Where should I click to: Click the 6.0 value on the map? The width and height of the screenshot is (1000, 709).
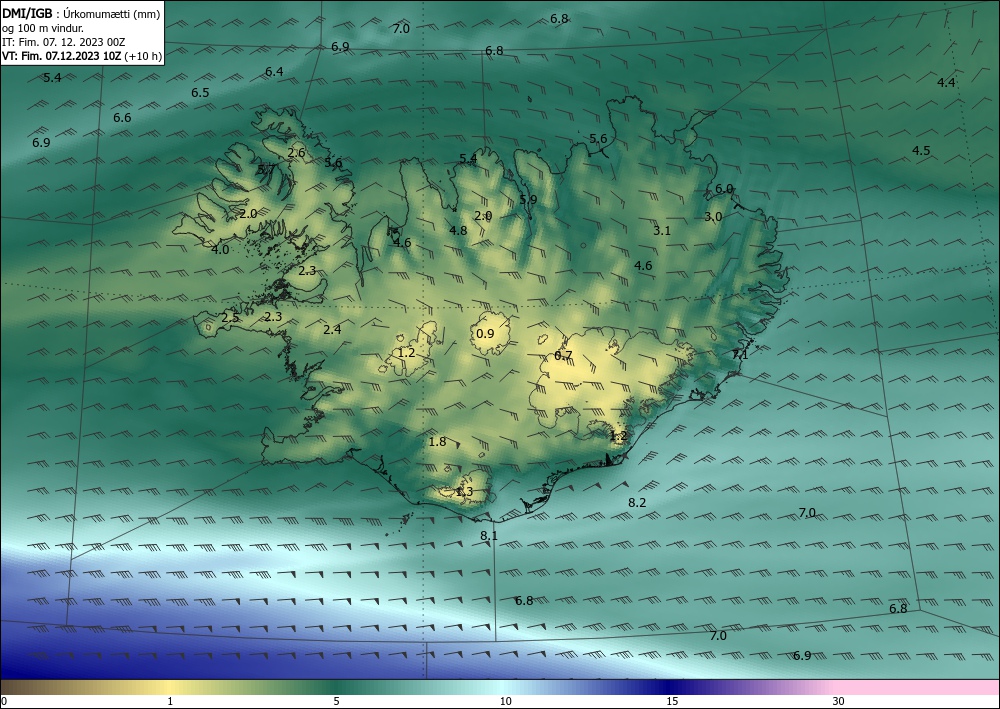(x=724, y=189)
